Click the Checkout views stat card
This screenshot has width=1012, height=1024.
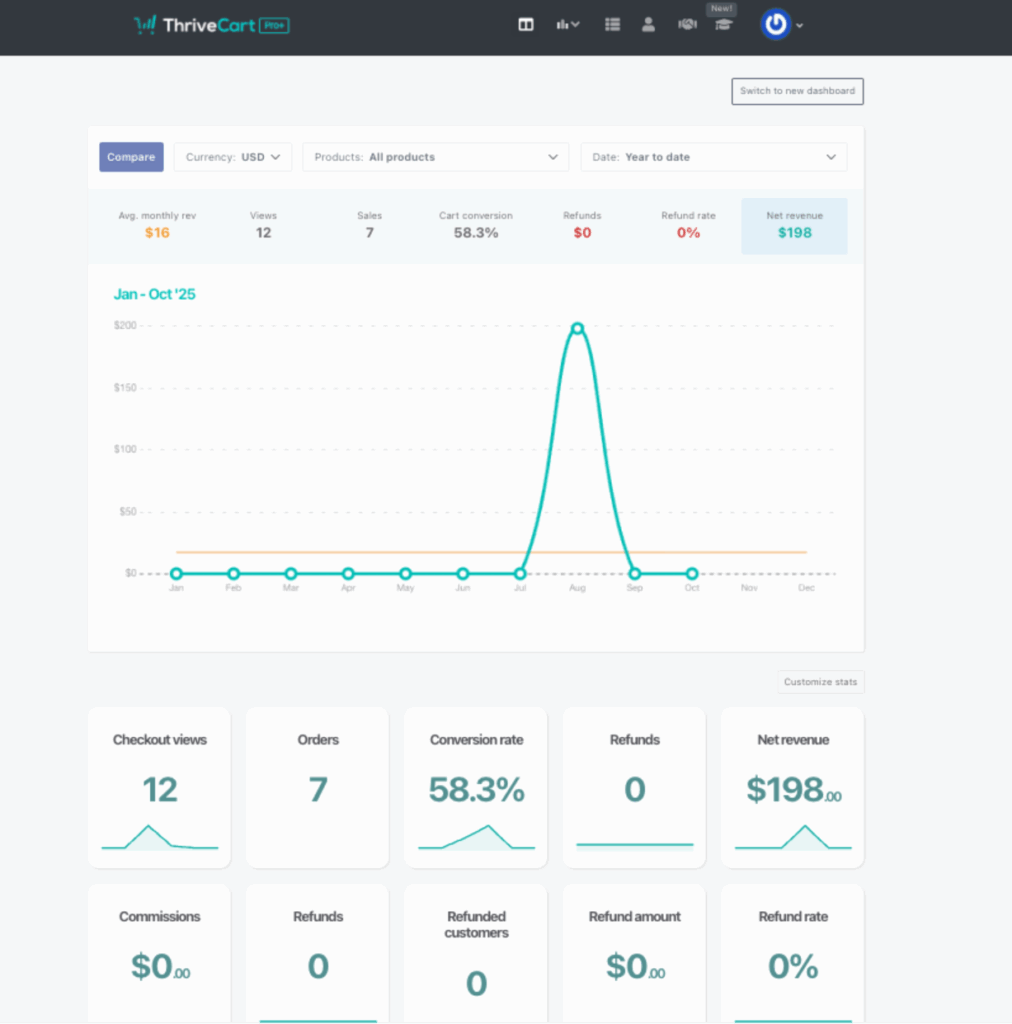point(159,787)
